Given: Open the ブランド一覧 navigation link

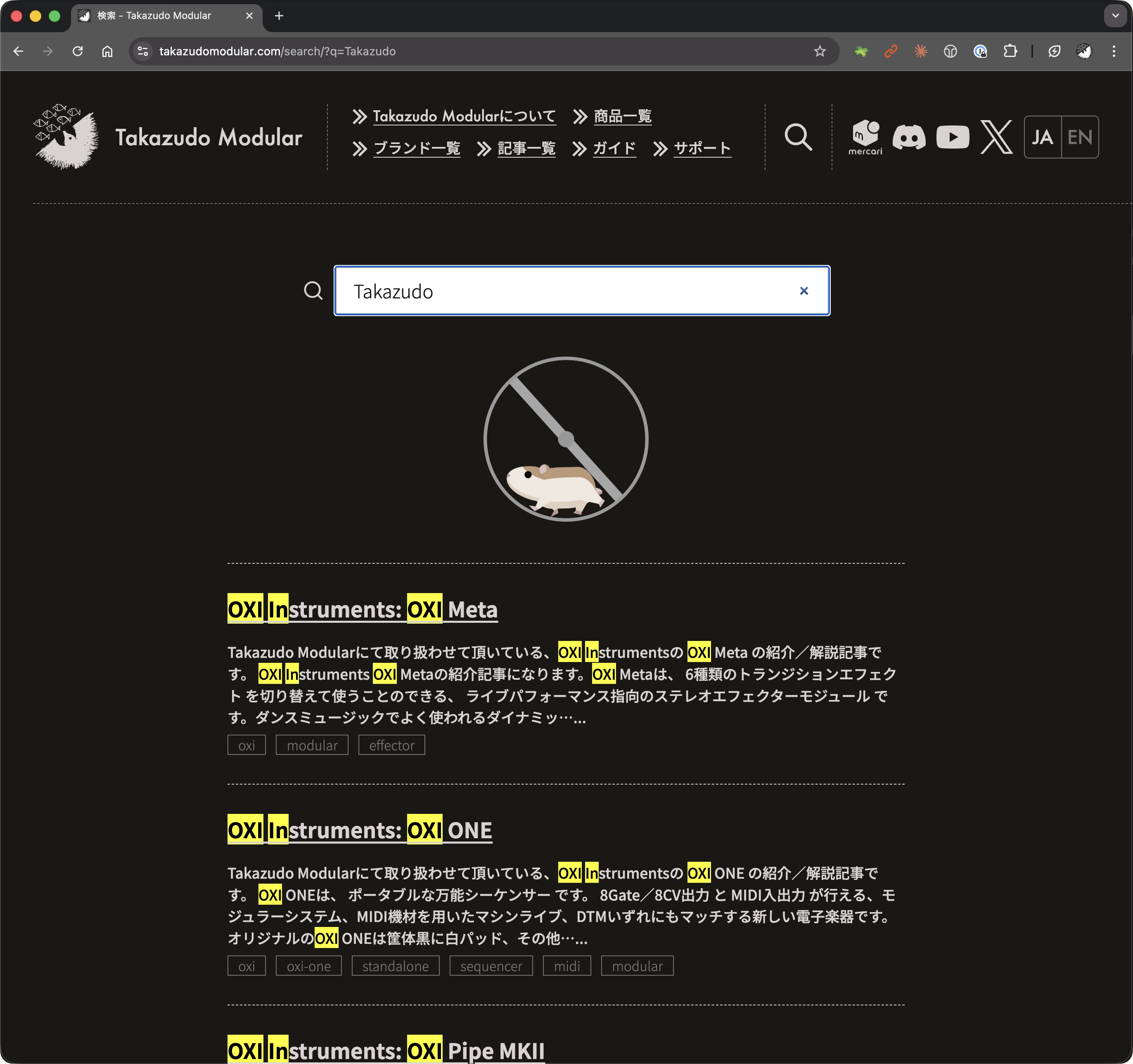Looking at the screenshot, I should 417,149.
